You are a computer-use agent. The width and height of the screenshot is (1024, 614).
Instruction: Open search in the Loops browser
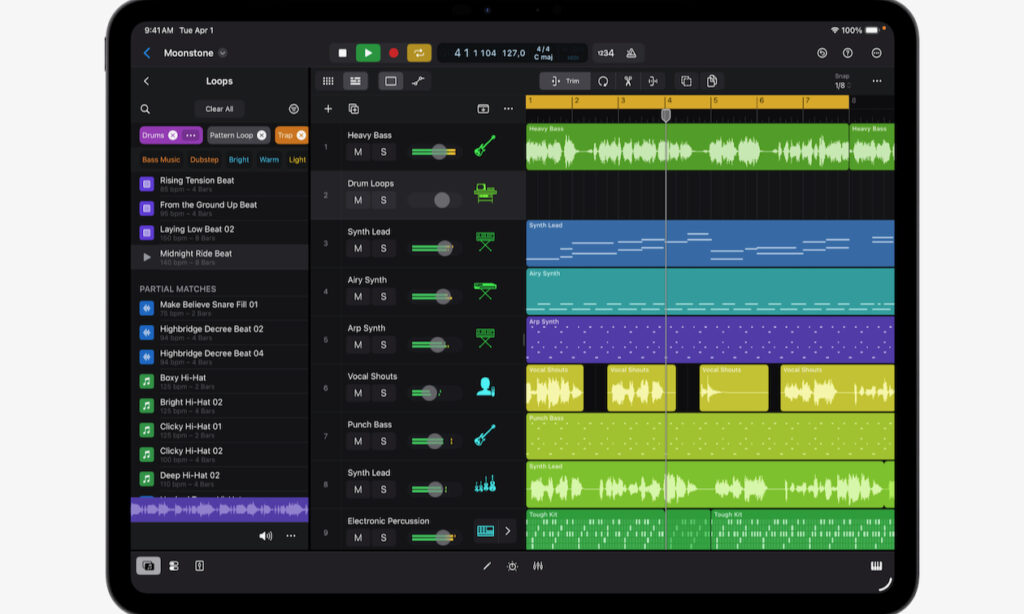tap(145, 109)
